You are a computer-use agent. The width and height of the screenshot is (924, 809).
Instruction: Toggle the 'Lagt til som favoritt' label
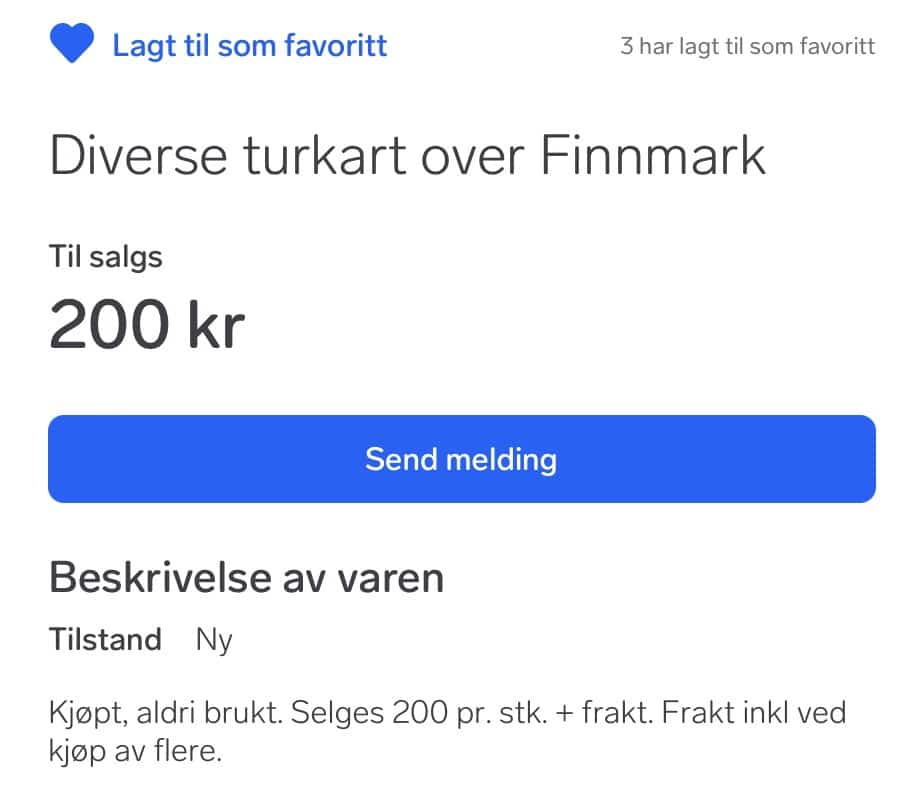click(x=249, y=45)
